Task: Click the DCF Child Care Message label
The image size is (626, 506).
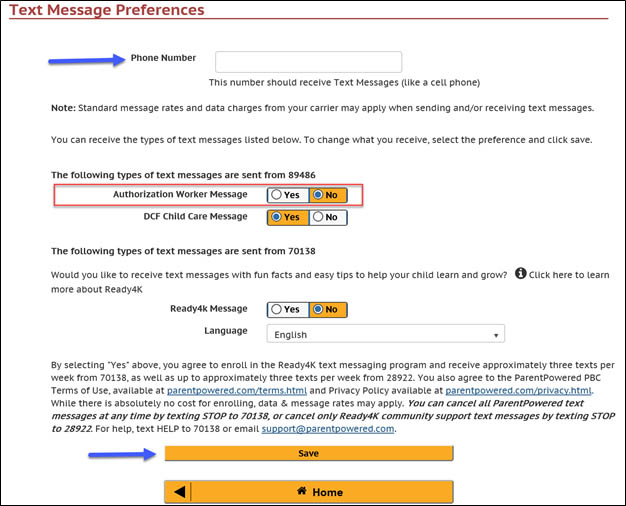Action: (x=196, y=216)
